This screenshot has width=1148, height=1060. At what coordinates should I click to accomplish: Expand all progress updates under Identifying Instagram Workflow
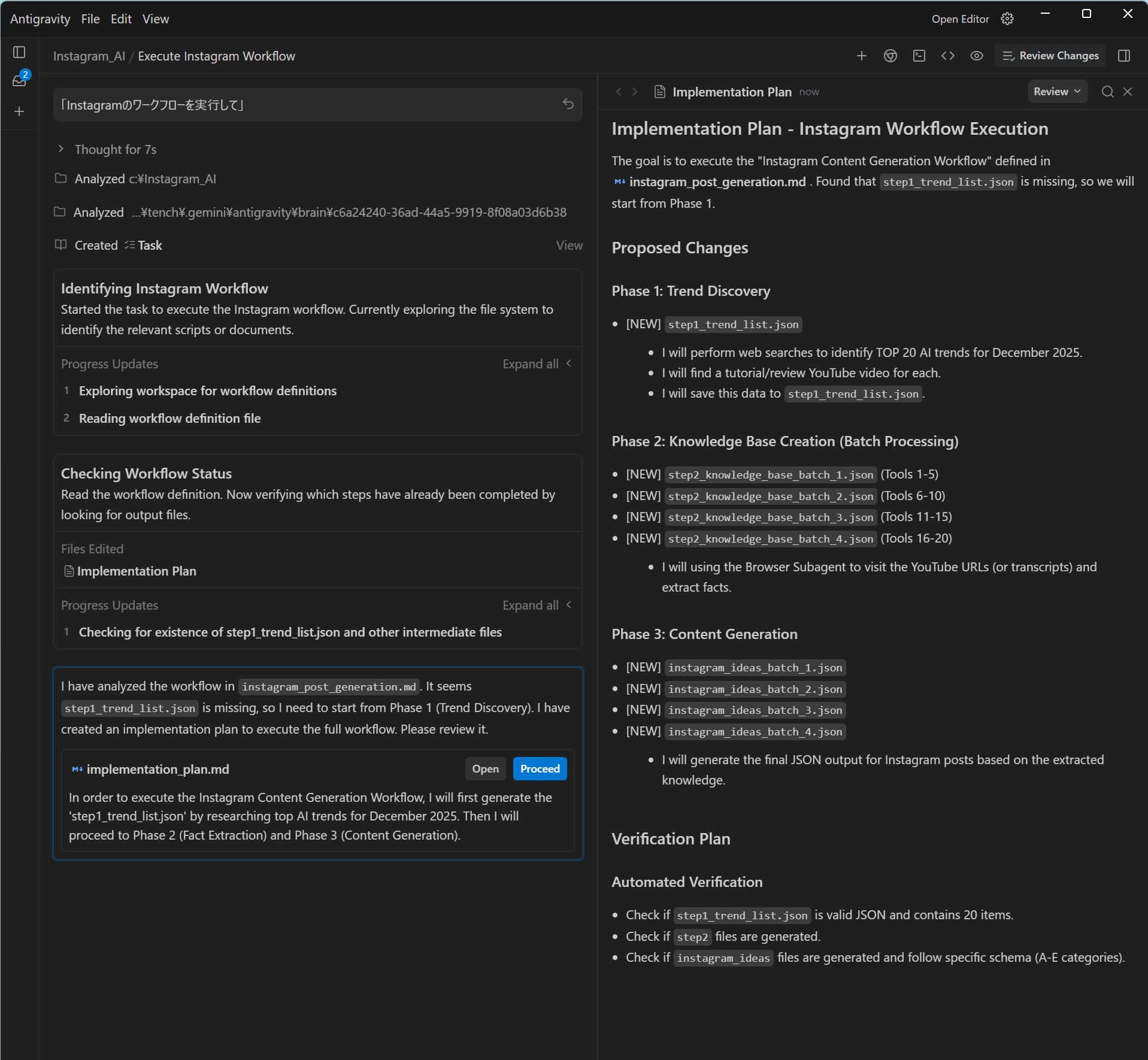tap(536, 364)
